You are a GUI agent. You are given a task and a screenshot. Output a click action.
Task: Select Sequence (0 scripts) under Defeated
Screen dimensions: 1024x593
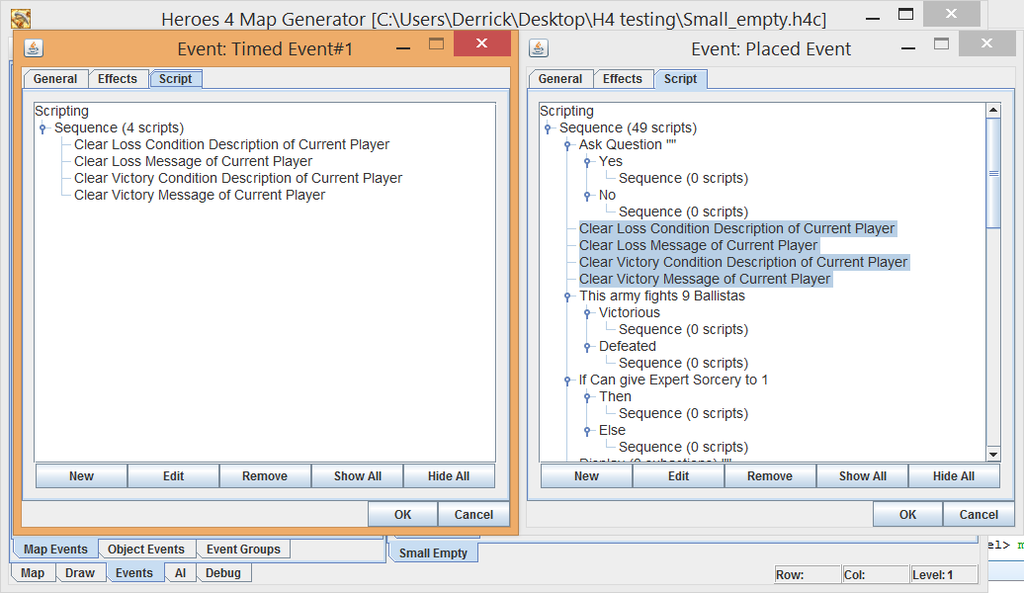pyautogui.click(x=683, y=363)
